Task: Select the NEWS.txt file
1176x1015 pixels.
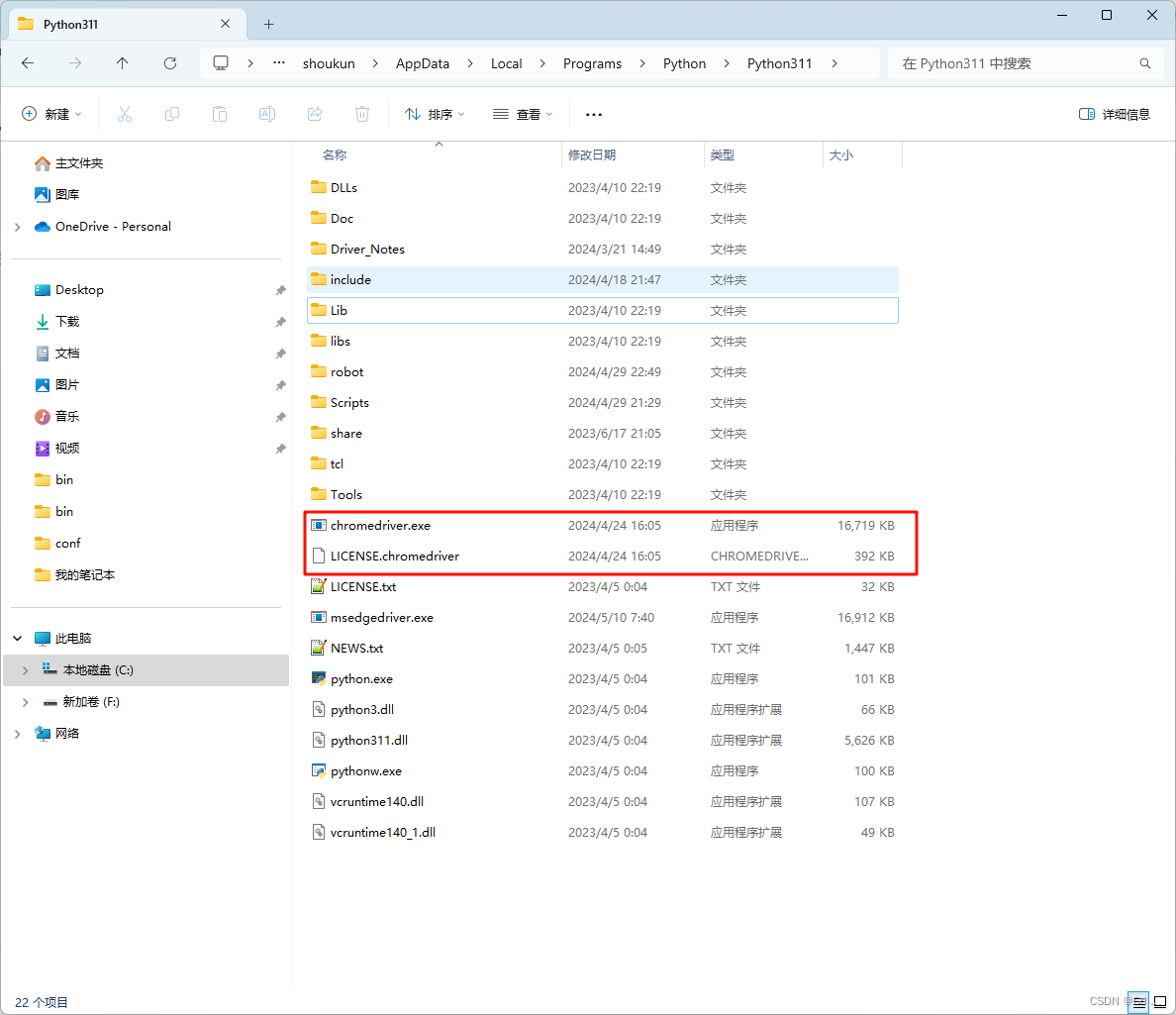Action: pos(602,649)
